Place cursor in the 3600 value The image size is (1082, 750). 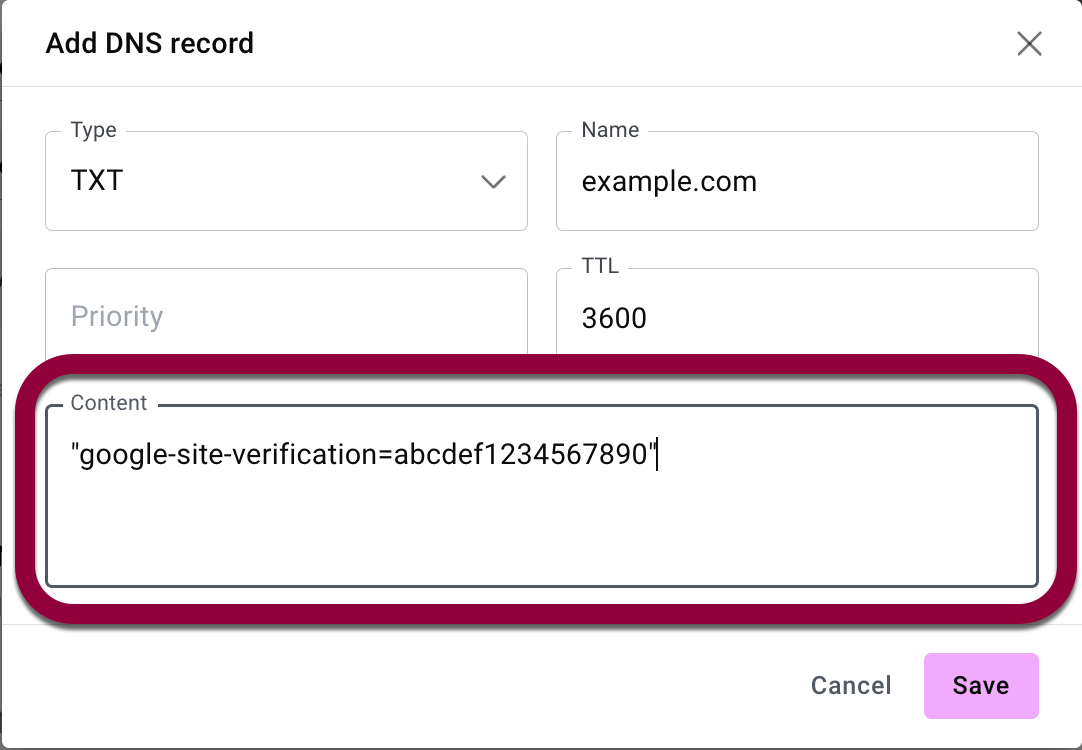pos(614,318)
